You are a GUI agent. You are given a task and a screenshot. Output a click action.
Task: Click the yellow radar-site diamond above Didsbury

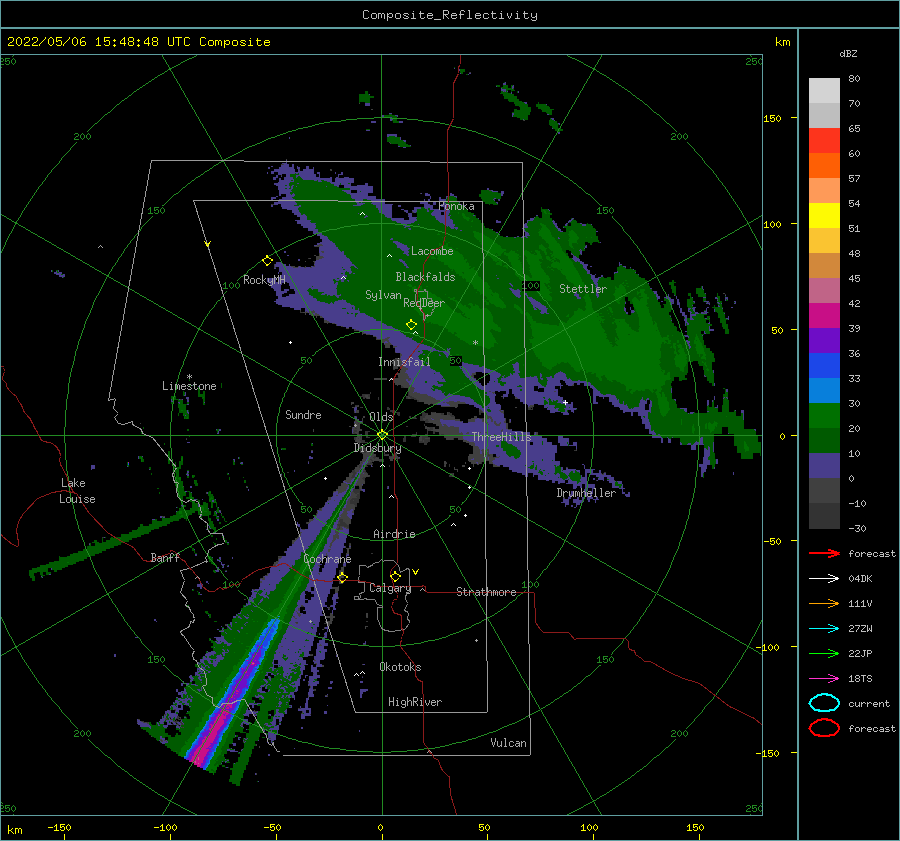coord(382,435)
